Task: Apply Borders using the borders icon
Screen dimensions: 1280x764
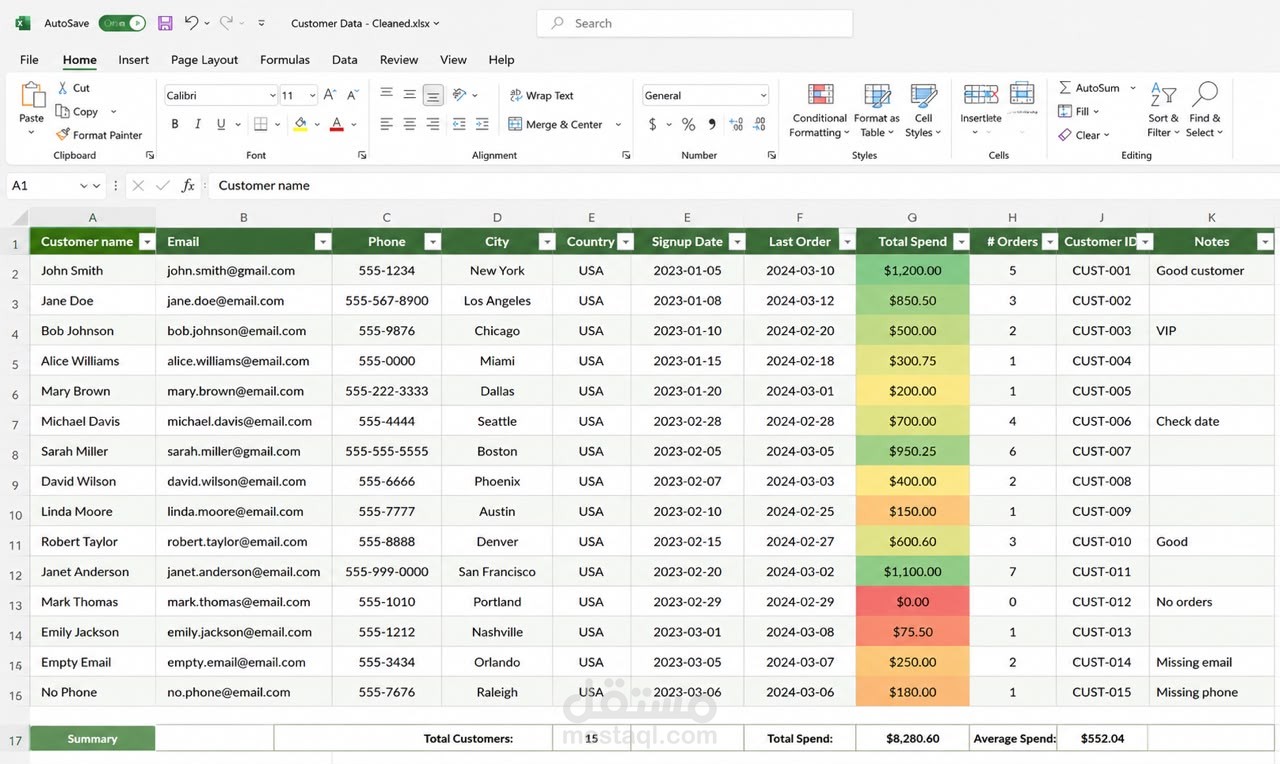Action: tap(260, 124)
